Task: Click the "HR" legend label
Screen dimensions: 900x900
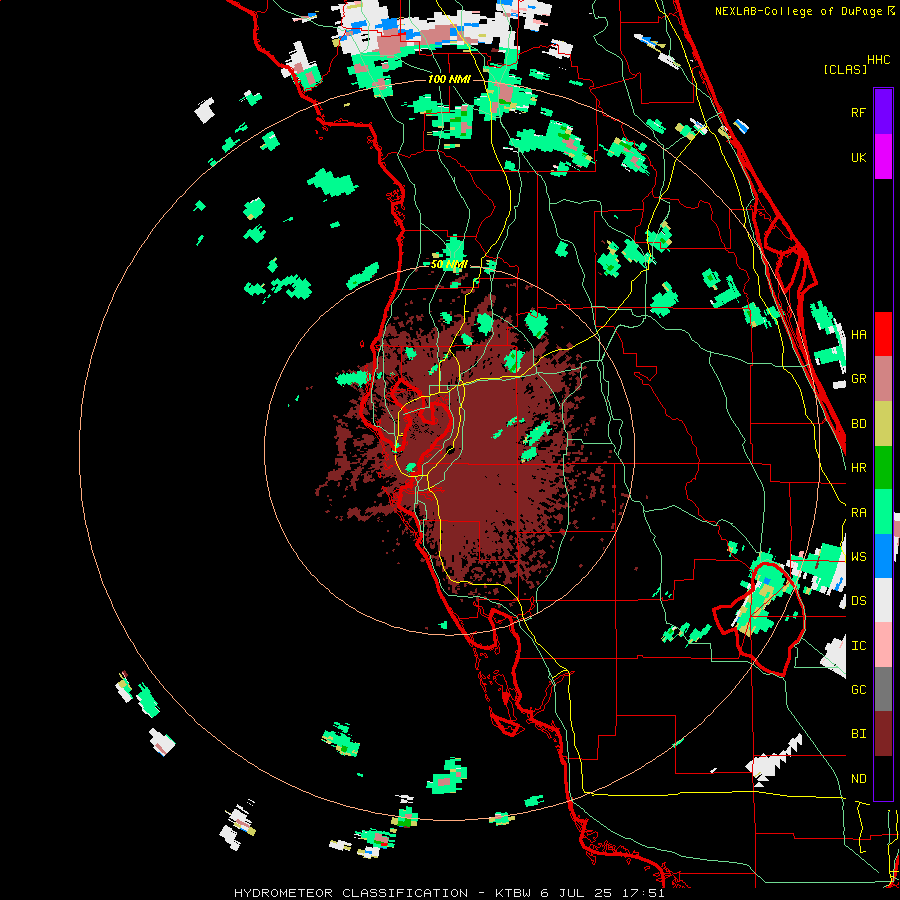Action: click(x=858, y=468)
